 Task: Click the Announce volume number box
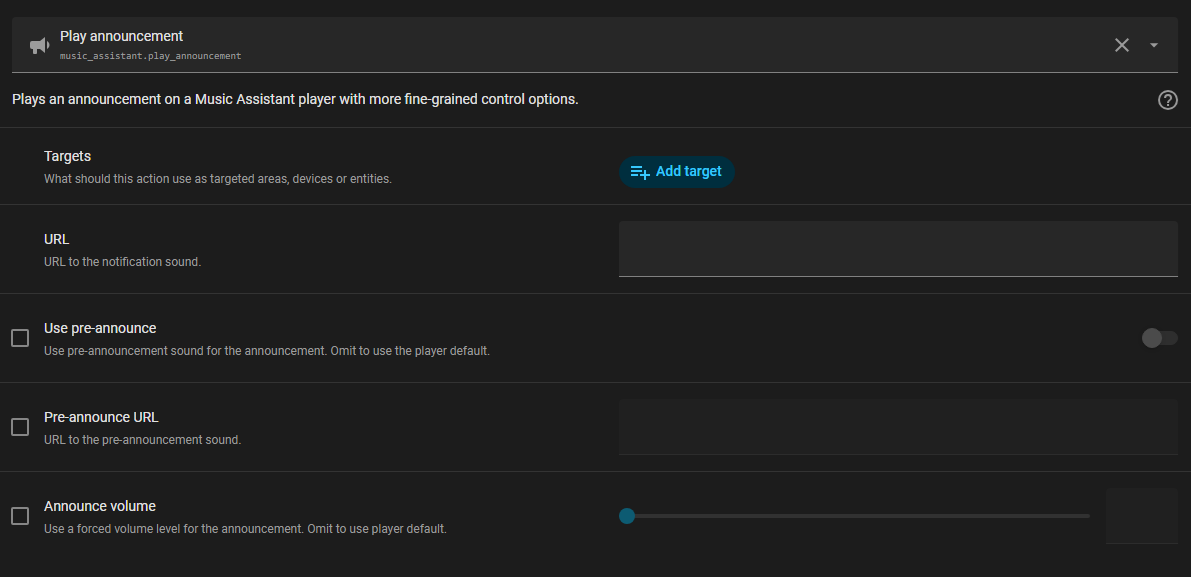coord(1141,516)
